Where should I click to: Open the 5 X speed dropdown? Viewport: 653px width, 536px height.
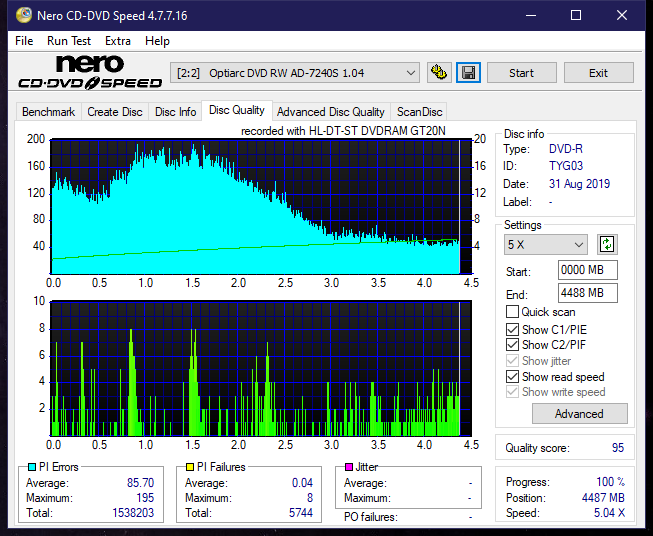546,244
